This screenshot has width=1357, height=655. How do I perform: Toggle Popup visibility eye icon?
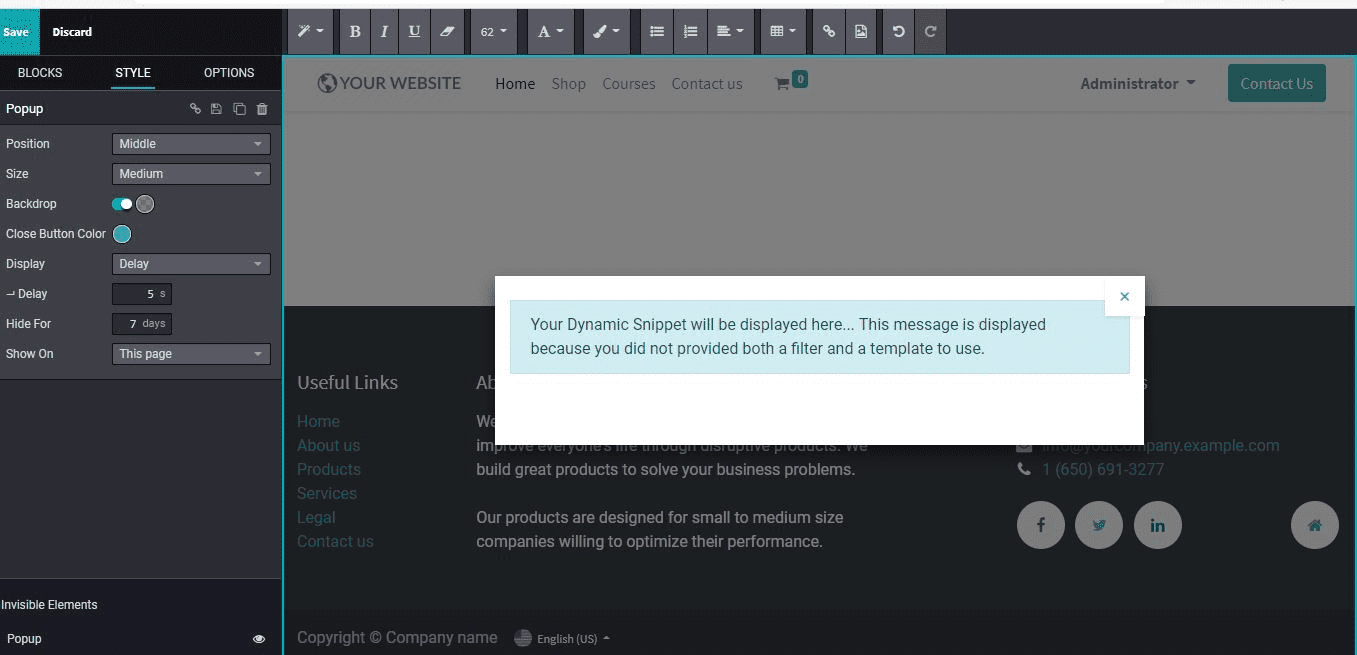(259, 639)
